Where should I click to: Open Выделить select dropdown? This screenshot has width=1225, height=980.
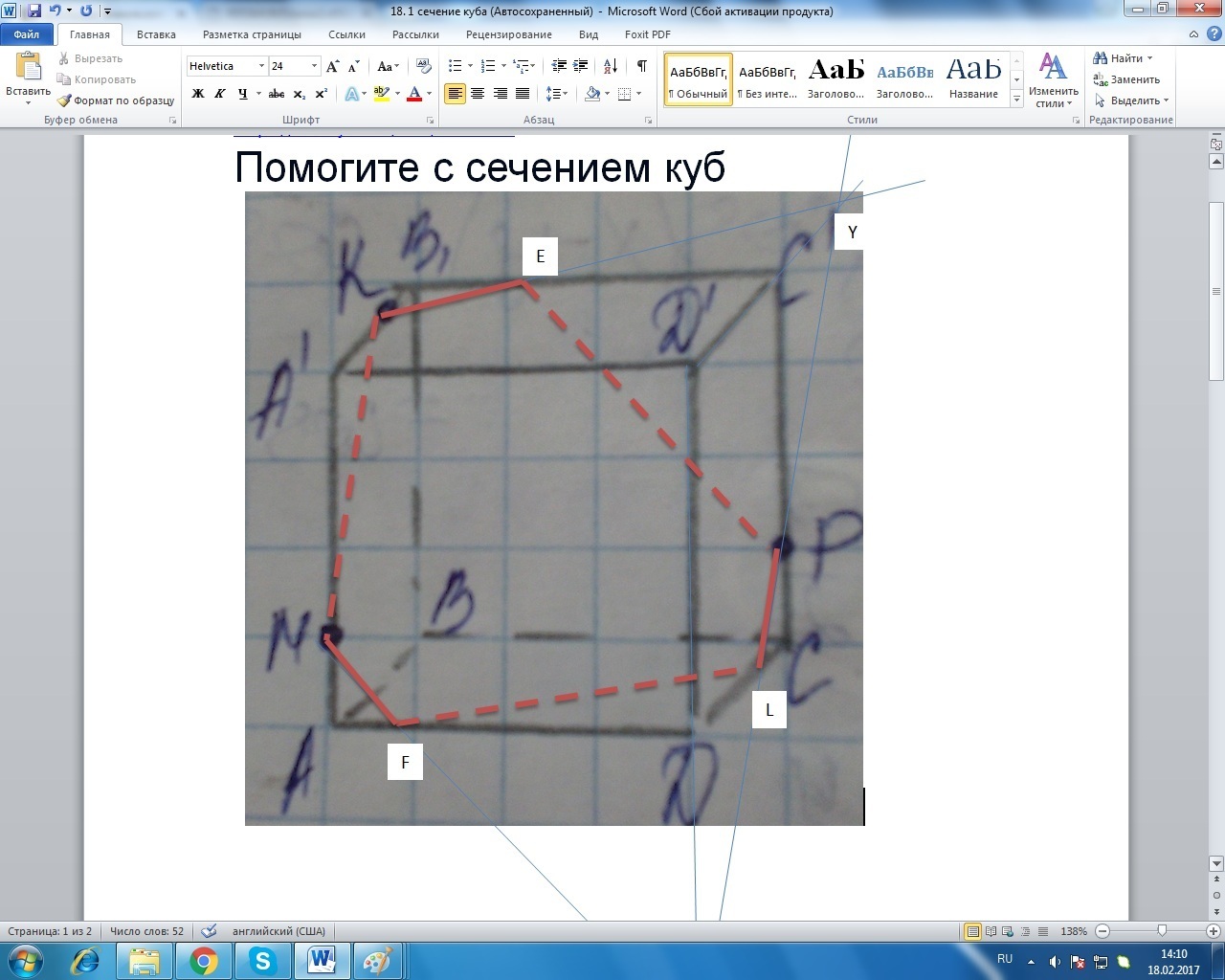pyautogui.click(x=1131, y=100)
